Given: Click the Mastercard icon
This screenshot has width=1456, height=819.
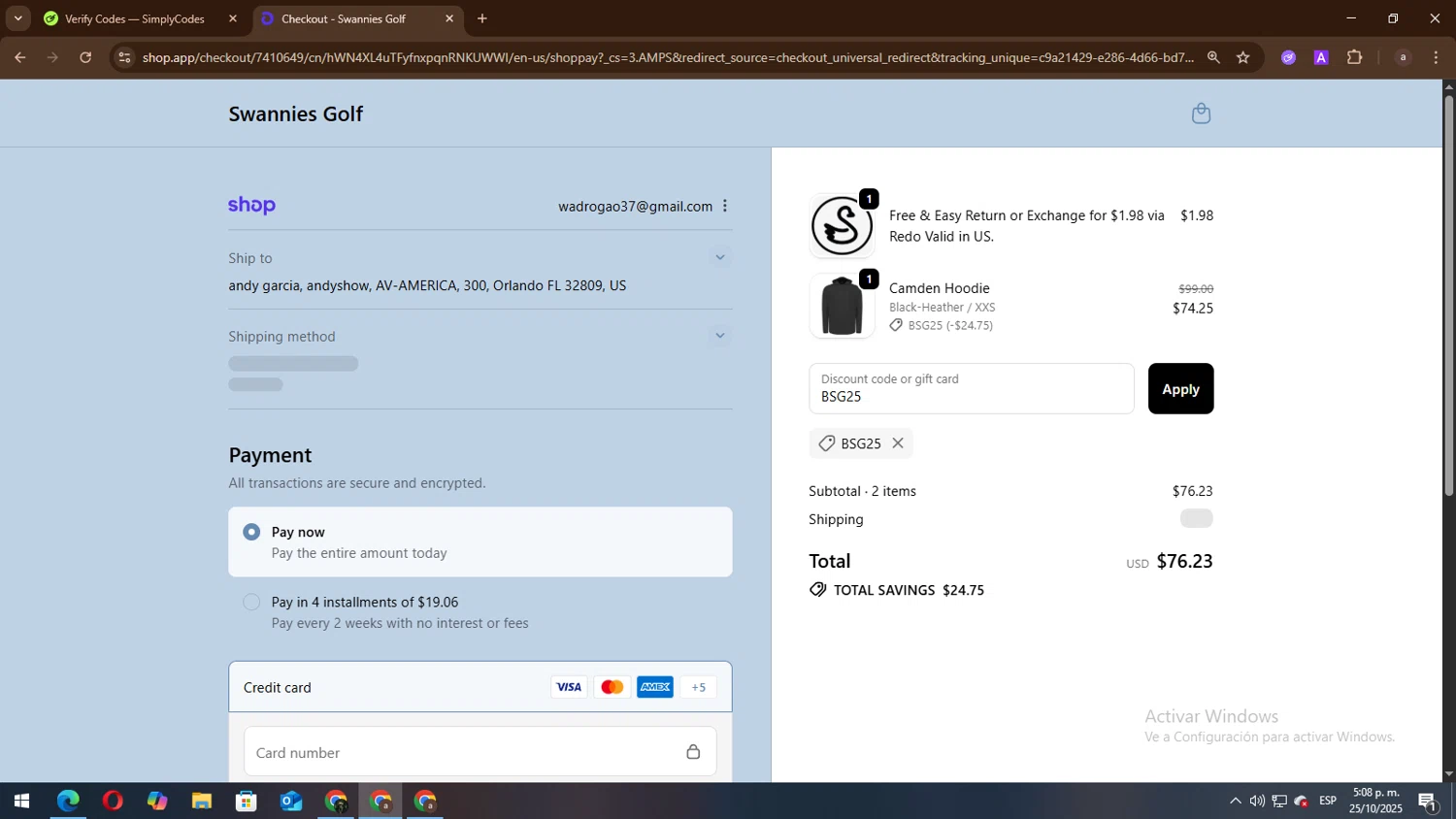Looking at the screenshot, I should [x=612, y=687].
